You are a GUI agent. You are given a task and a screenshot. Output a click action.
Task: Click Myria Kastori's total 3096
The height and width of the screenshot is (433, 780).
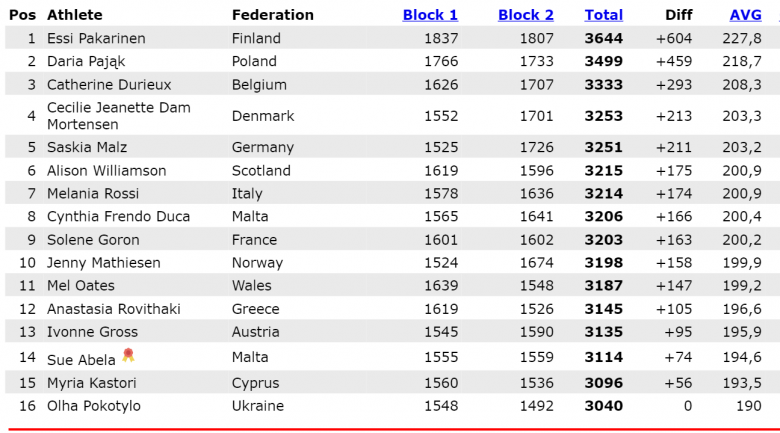(x=603, y=383)
